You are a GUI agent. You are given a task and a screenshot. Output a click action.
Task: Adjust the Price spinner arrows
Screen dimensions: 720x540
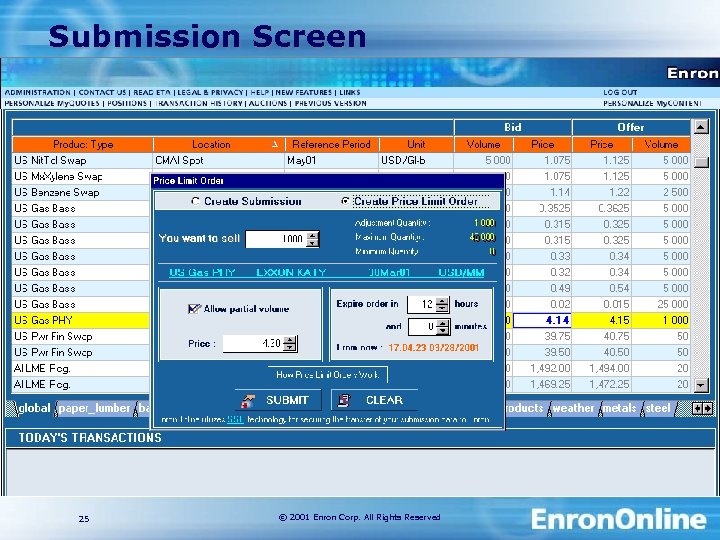(290, 343)
